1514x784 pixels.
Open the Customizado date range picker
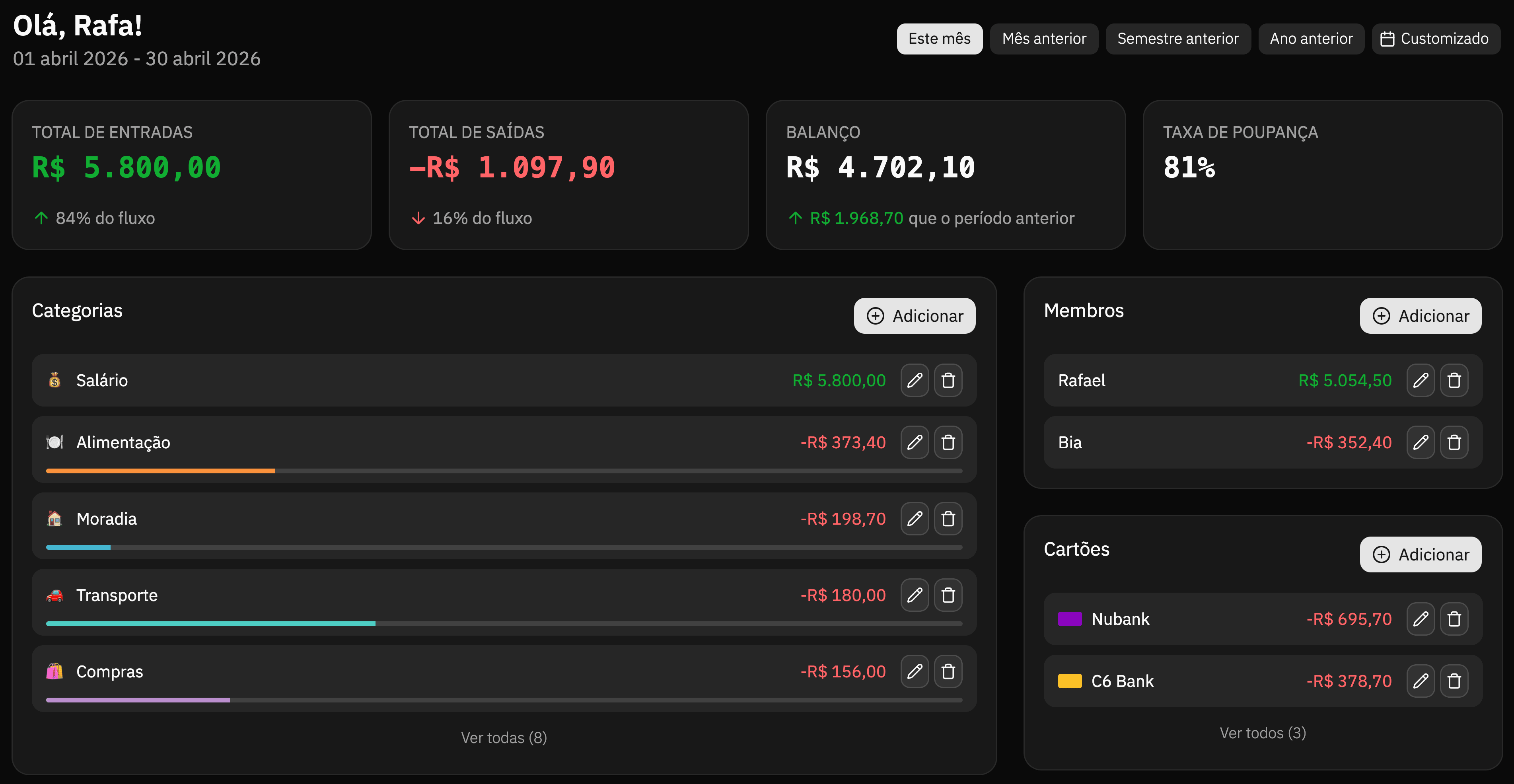[1435, 39]
